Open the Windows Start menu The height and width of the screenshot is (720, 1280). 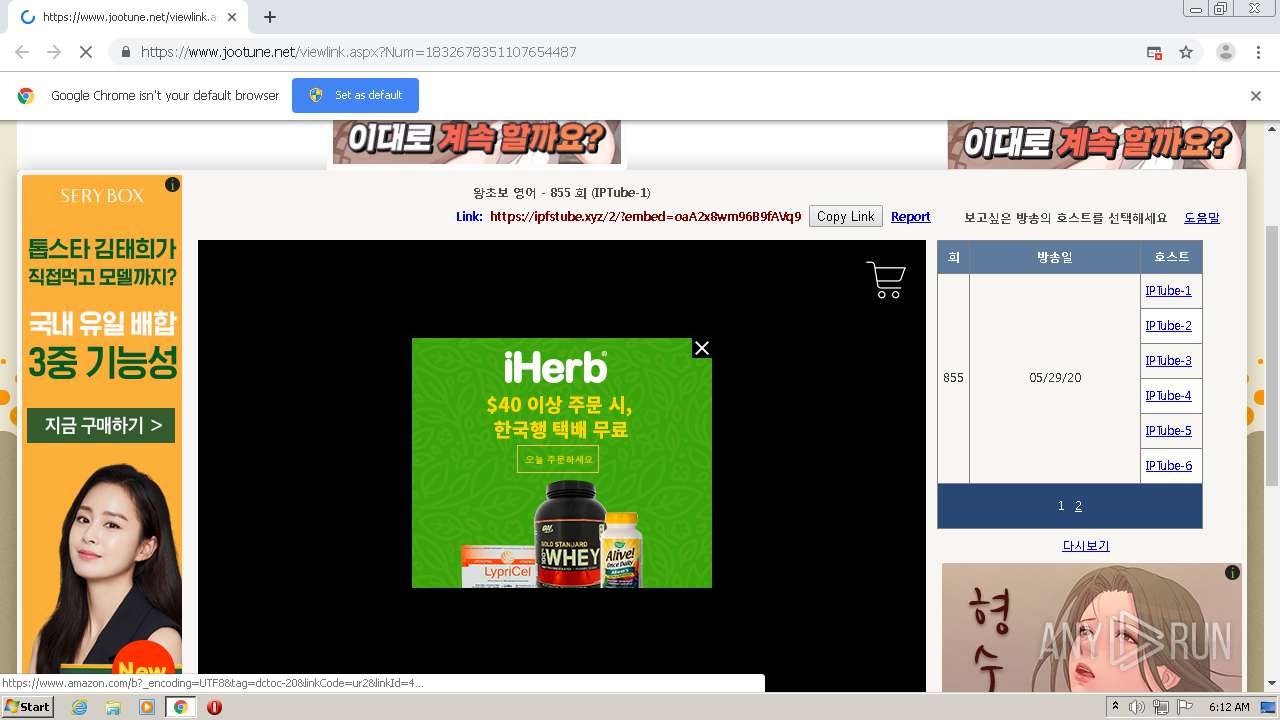tap(28, 707)
